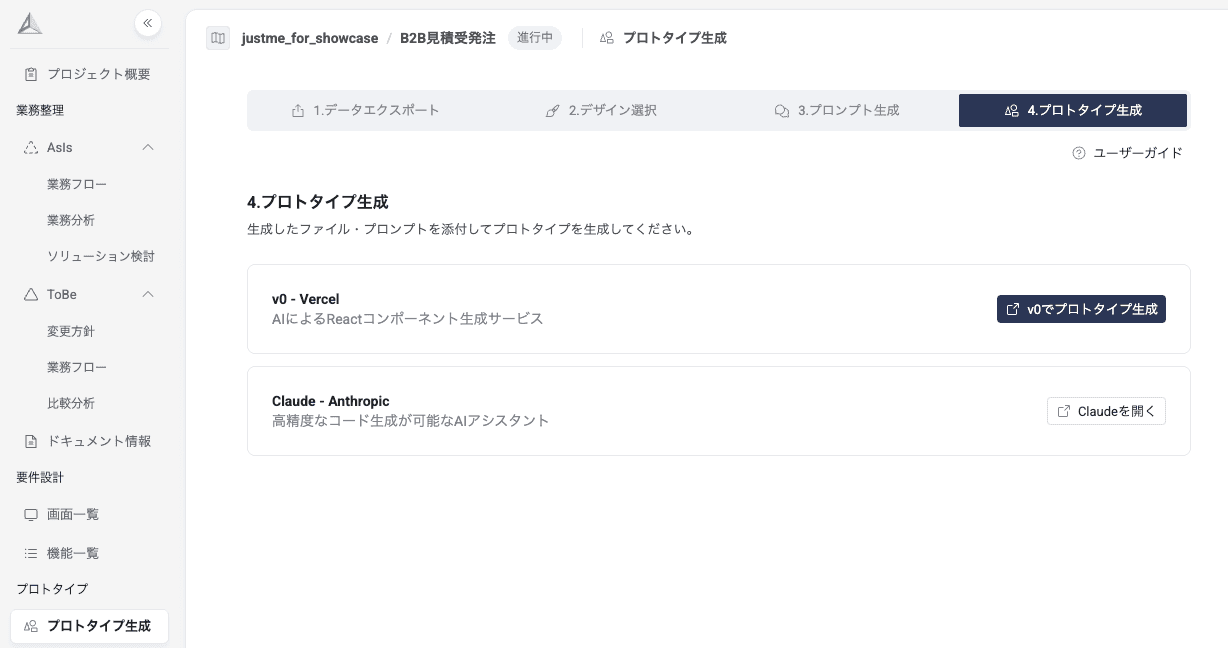Click the book icon next to justme_for_showcase
The image size is (1228, 648).
point(218,38)
